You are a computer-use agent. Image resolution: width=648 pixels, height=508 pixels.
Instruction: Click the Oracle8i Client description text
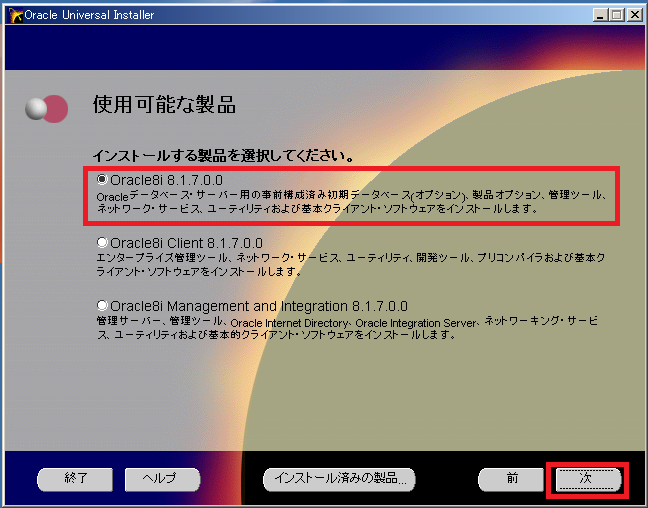[351, 265]
